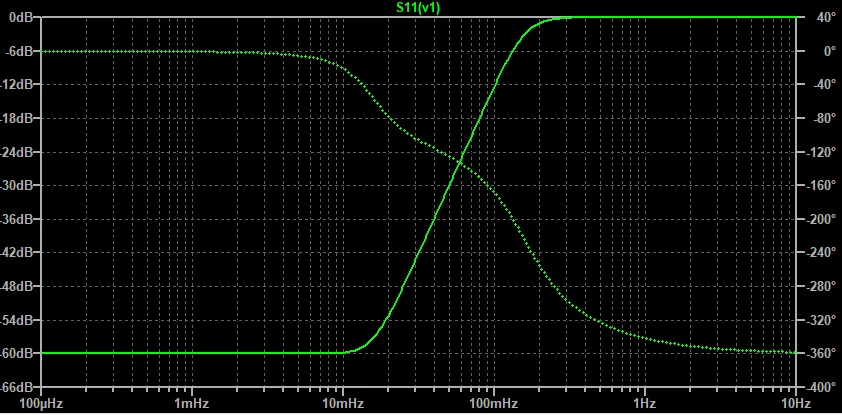Click the -240° phase axis label
Screen dimensions: 842x415
click(x=822, y=252)
